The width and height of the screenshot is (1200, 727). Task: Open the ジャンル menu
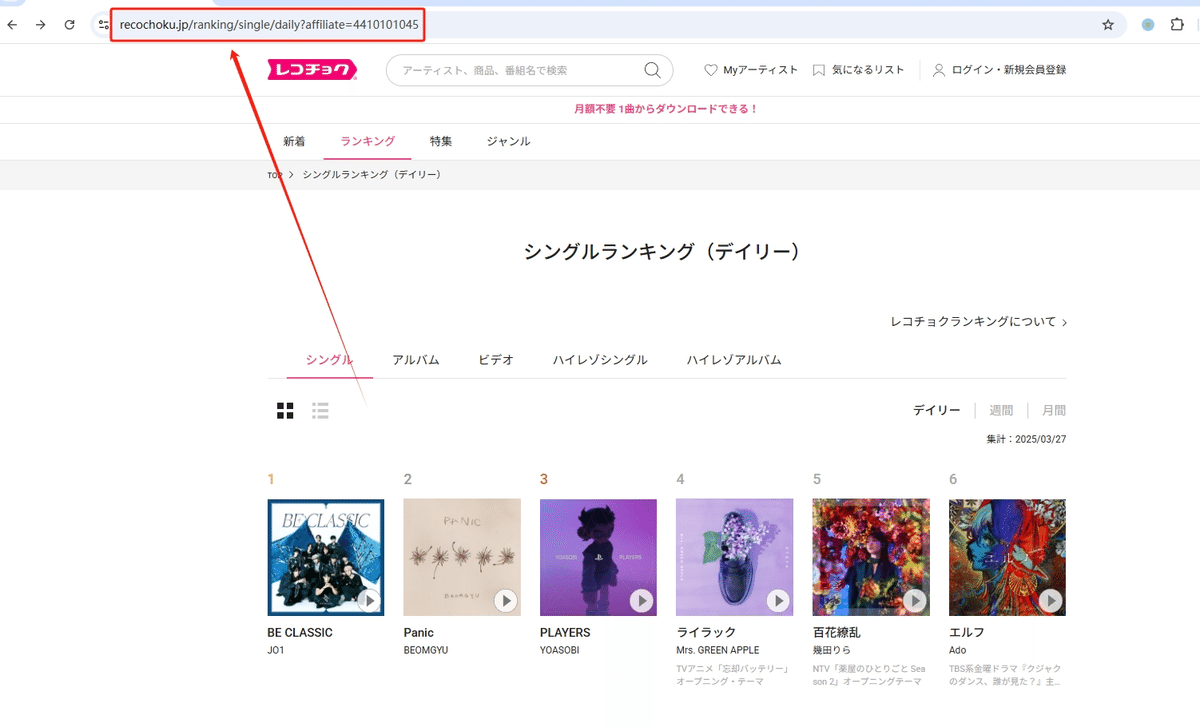pos(508,141)
